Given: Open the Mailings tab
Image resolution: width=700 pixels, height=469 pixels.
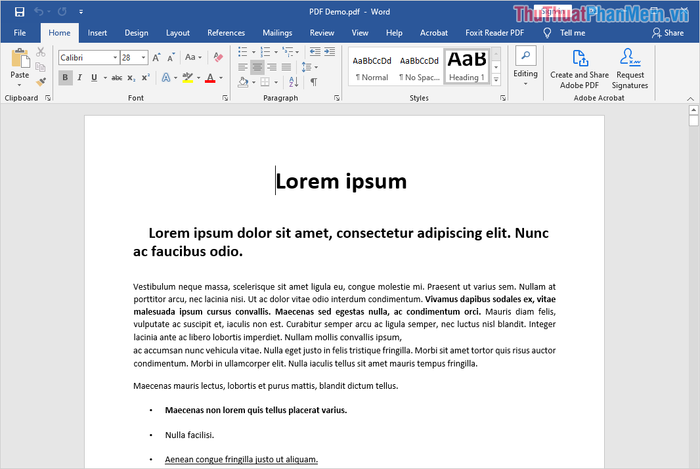Looking at the screenshot, I should pos(277,33).
